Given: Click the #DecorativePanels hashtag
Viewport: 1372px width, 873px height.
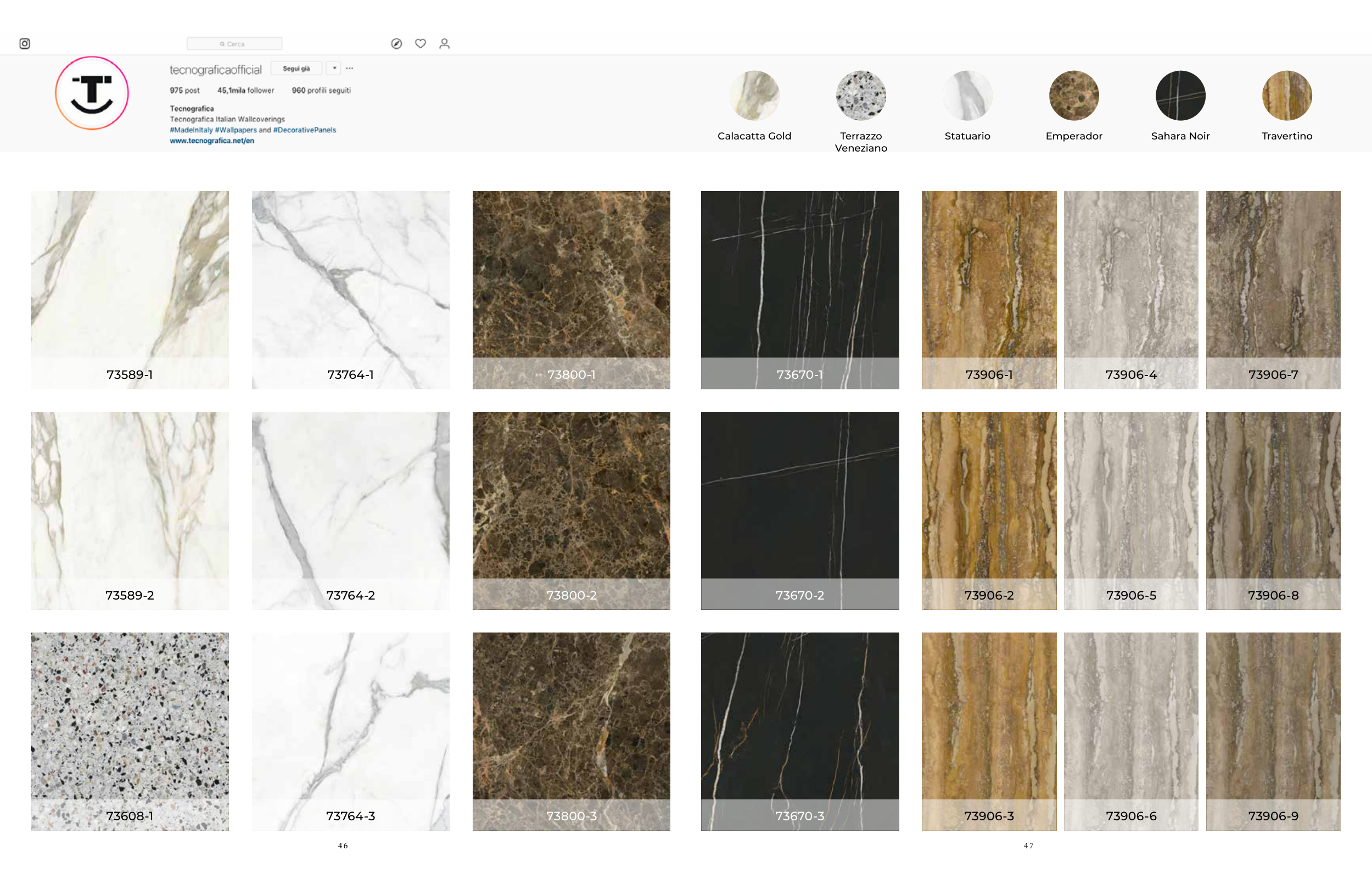Looking at the screenshot, I should [x=304, y=130].
